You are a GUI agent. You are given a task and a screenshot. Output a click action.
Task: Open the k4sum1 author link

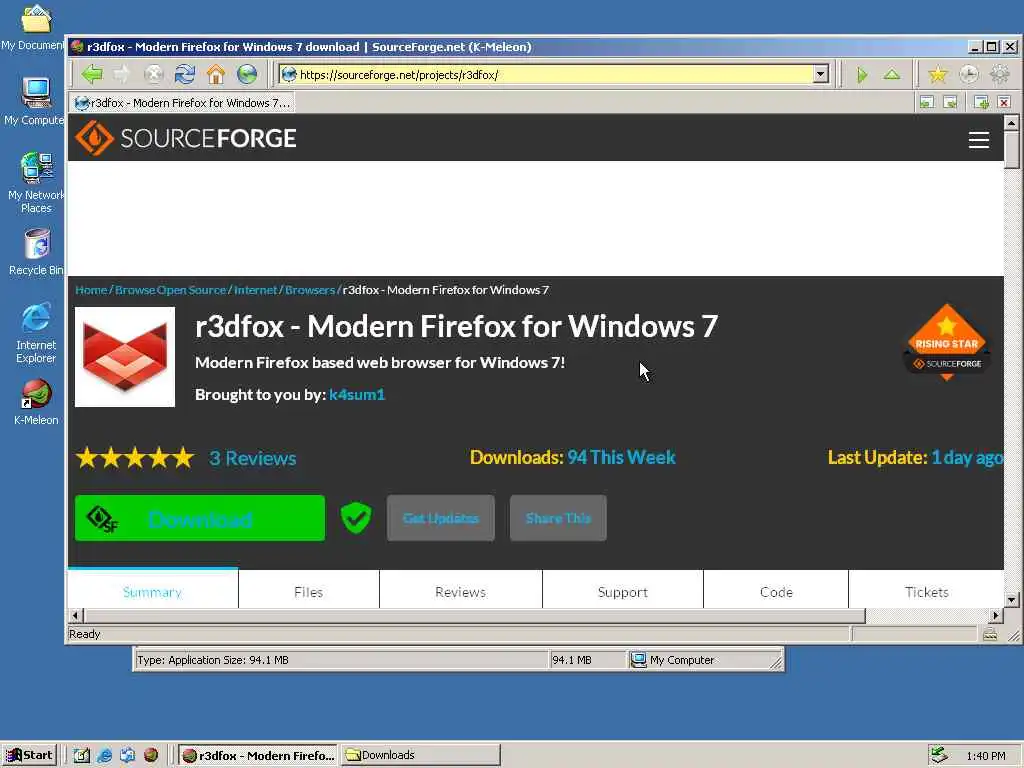click(357, 394)
